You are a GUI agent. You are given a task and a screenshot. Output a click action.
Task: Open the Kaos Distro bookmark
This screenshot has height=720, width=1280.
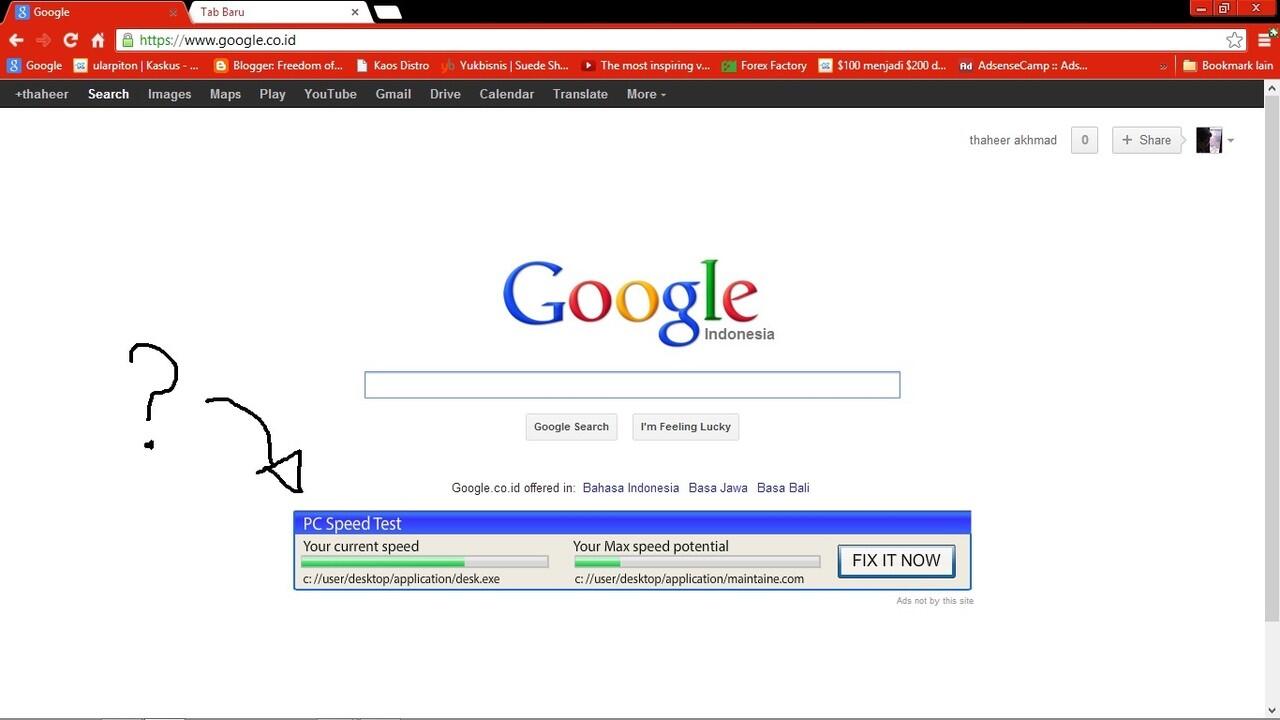pyautogui.click(x=392, y=66)
